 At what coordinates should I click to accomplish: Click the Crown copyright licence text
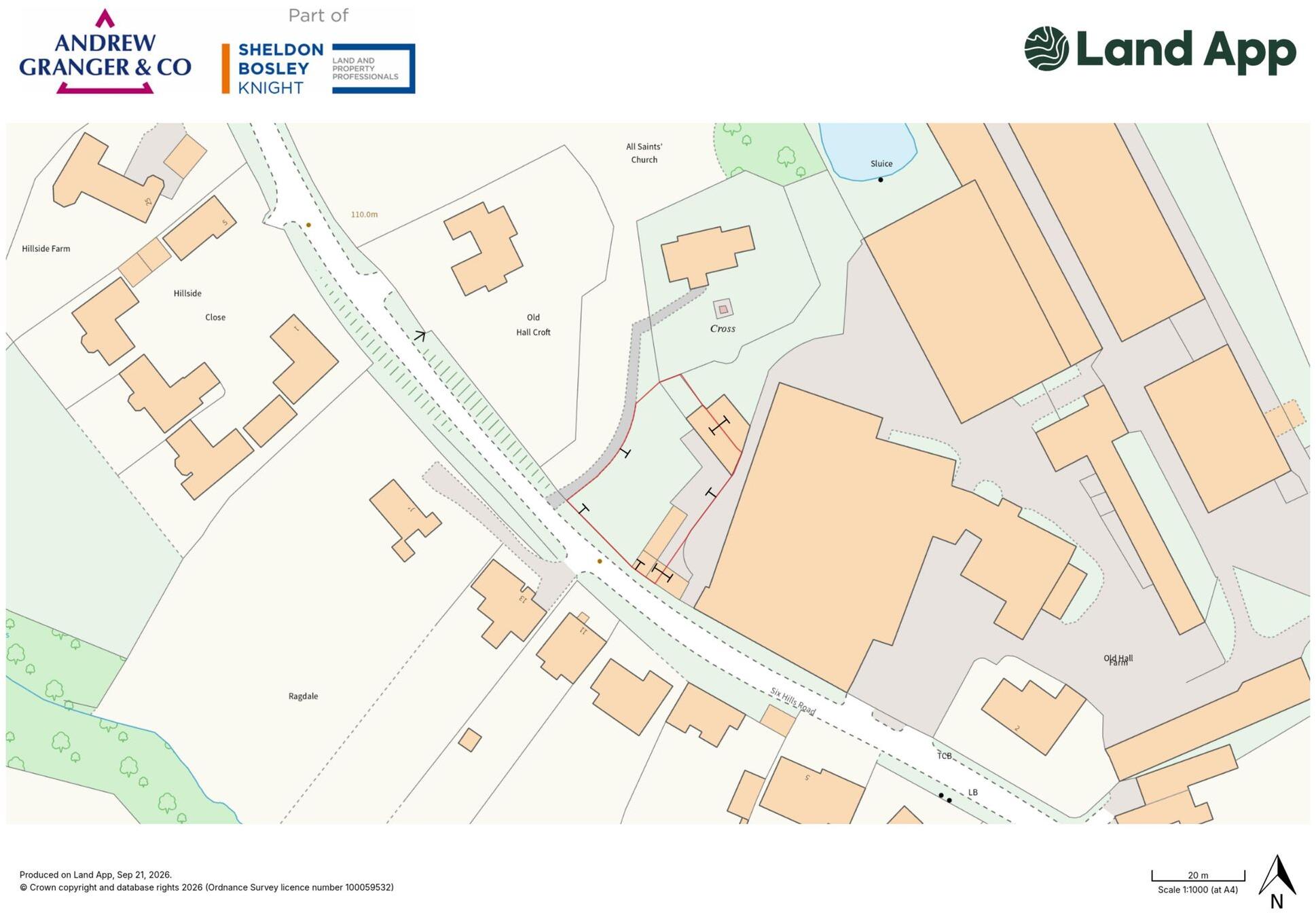click(206, 887)
